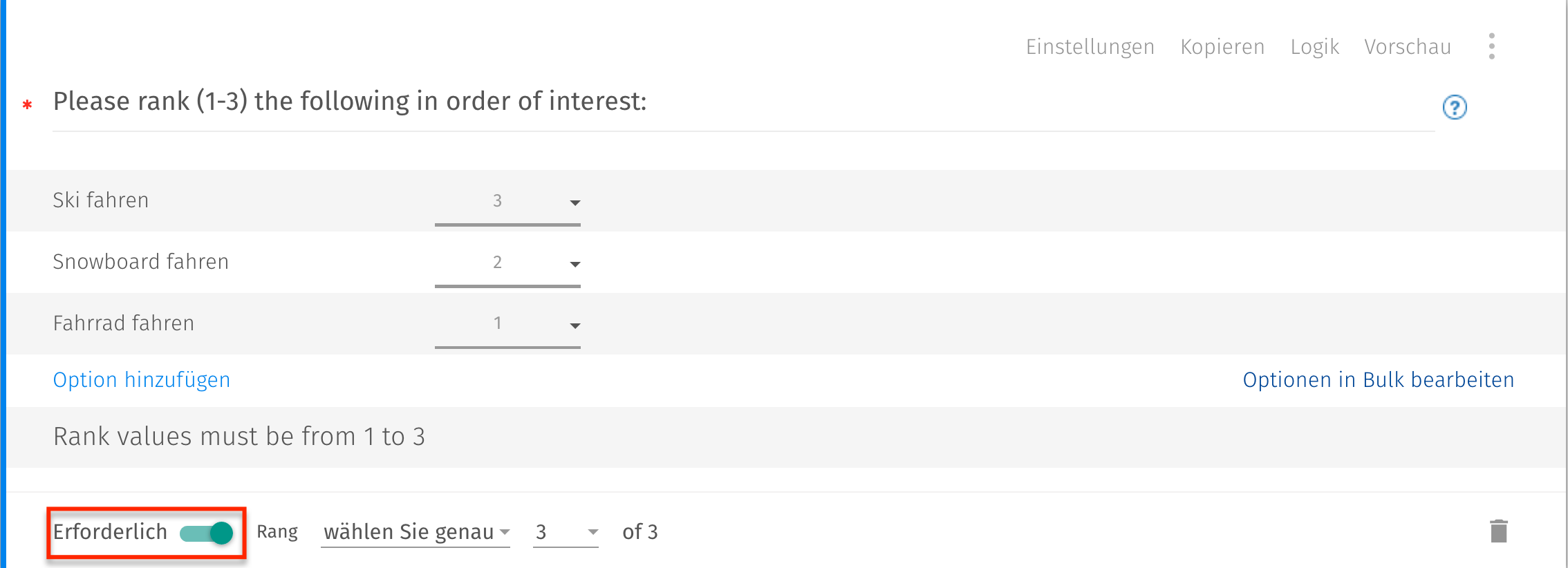Edit the question title text
The height and width of the screenshot is (568, 1568).
point(350,101)
